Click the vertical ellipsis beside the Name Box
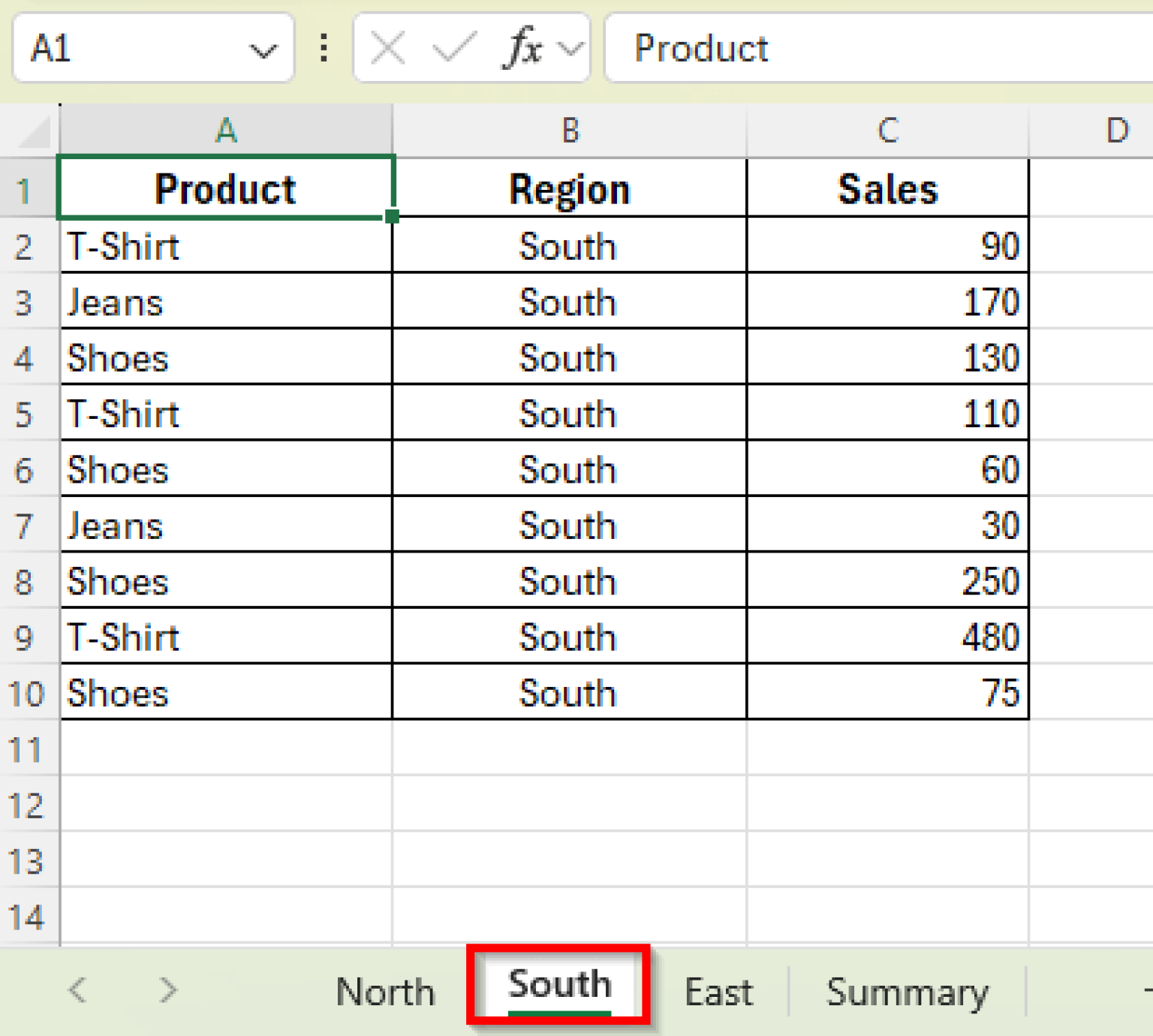The height and width of the screenshot is (1036, 1153). click(323, 48)
